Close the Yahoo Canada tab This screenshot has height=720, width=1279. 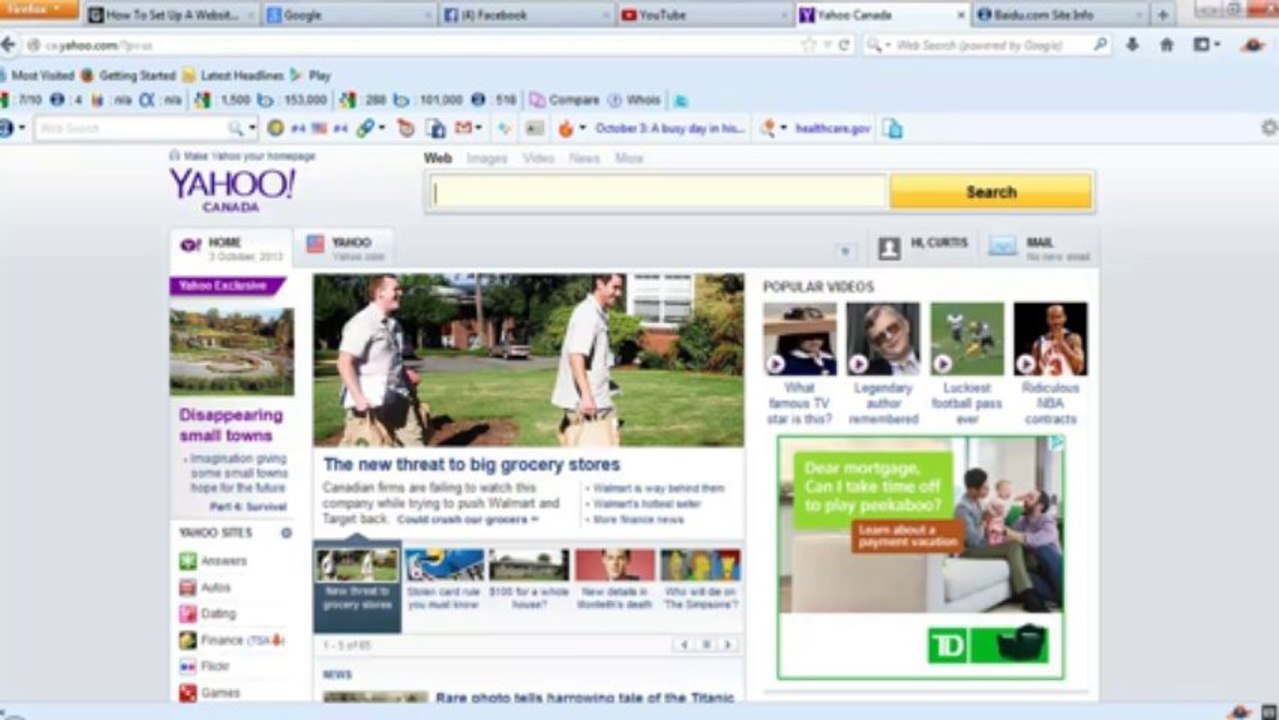click(961, 15)
